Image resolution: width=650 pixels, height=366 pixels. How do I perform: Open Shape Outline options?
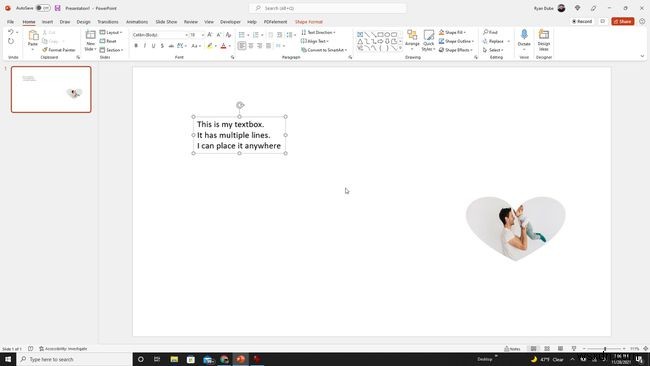tap(456, 41)
